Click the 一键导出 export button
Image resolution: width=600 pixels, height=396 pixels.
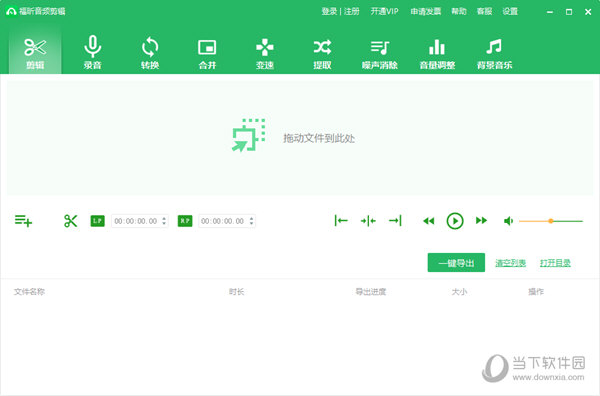[x=456, y=262]
